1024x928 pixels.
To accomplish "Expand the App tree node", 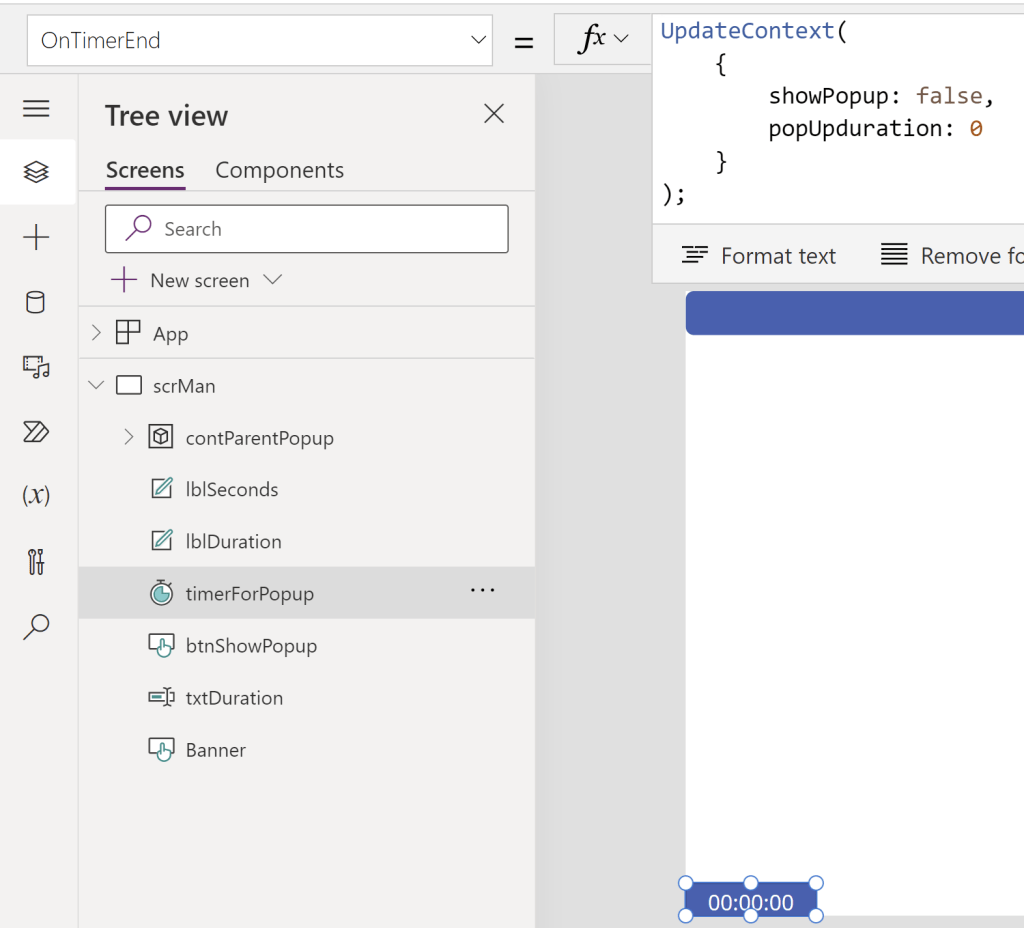I will coord(96,333).
